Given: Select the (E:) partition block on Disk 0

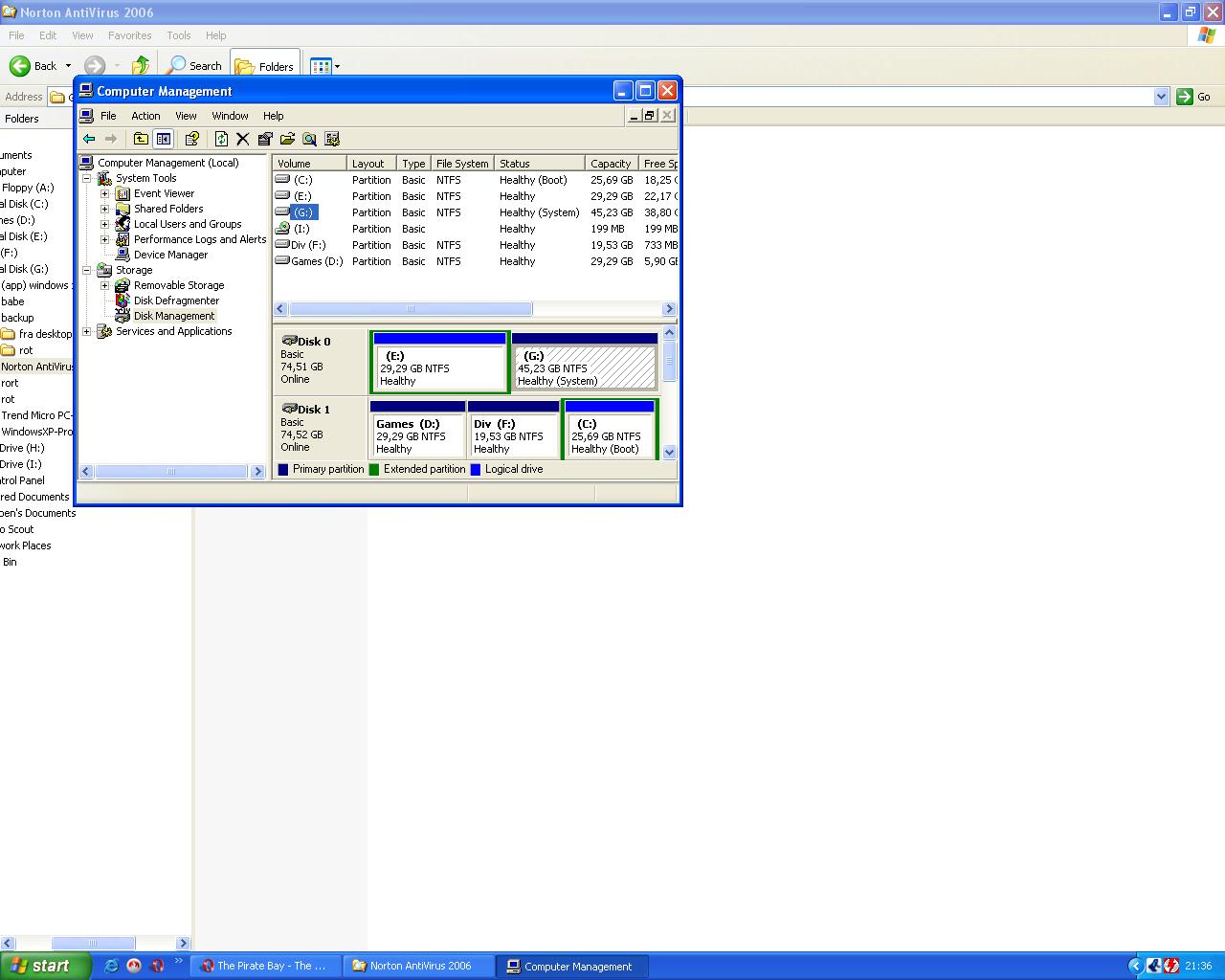Looking at the screenshot, I should (439, 362).
